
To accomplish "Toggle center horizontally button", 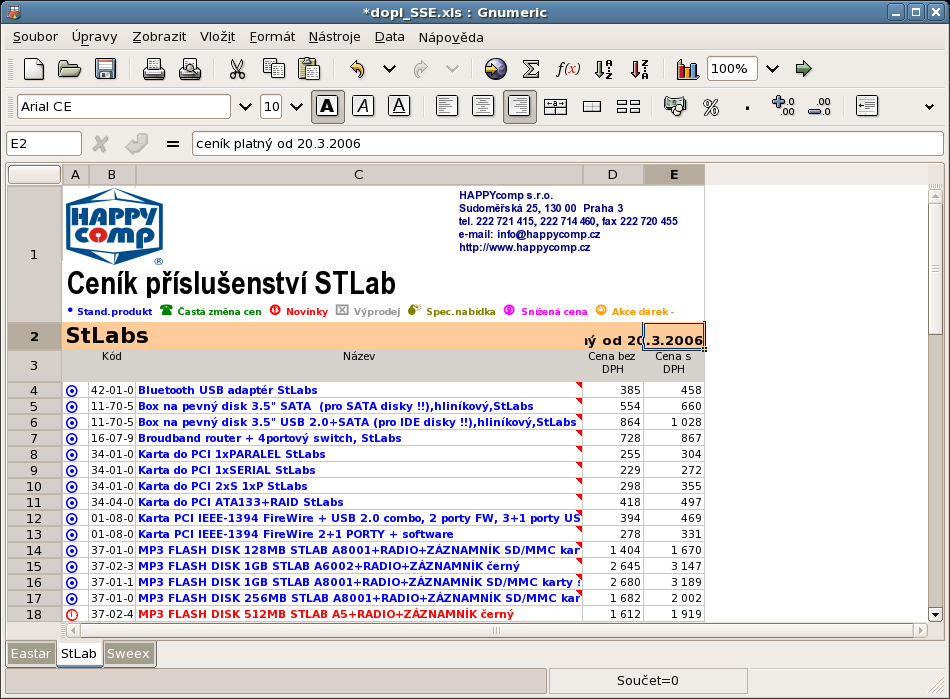I will [x=483, y=107].
